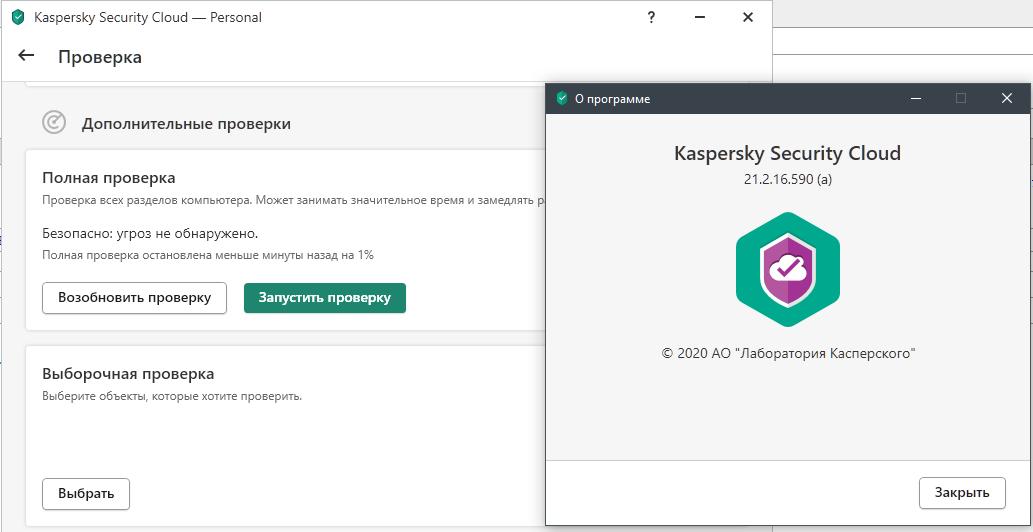Click the Безопасно: угроз не обнаружено status text
The image size is (1033, 532).
pyautogui.click(x=150, y=234)
